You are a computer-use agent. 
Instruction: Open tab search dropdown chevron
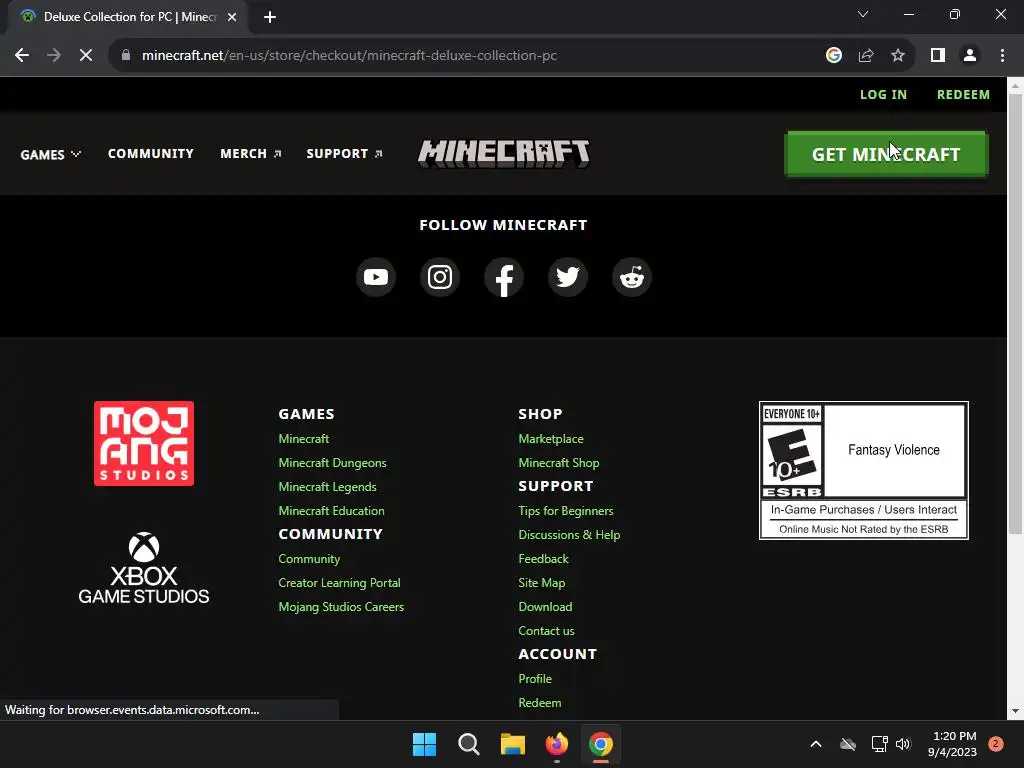click(x=863, y=14)
